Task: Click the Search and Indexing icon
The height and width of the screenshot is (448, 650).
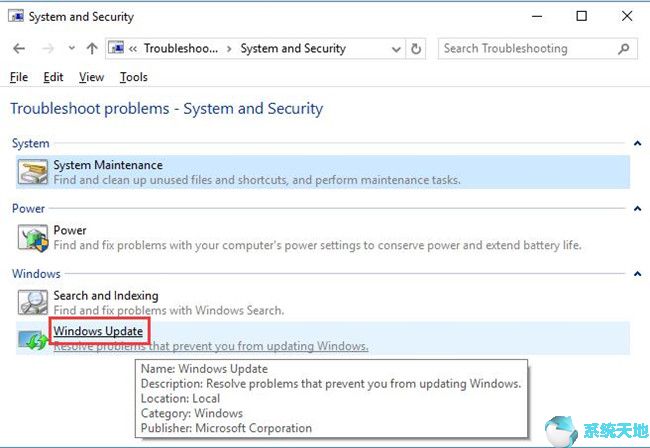Action: coord(32,303)
